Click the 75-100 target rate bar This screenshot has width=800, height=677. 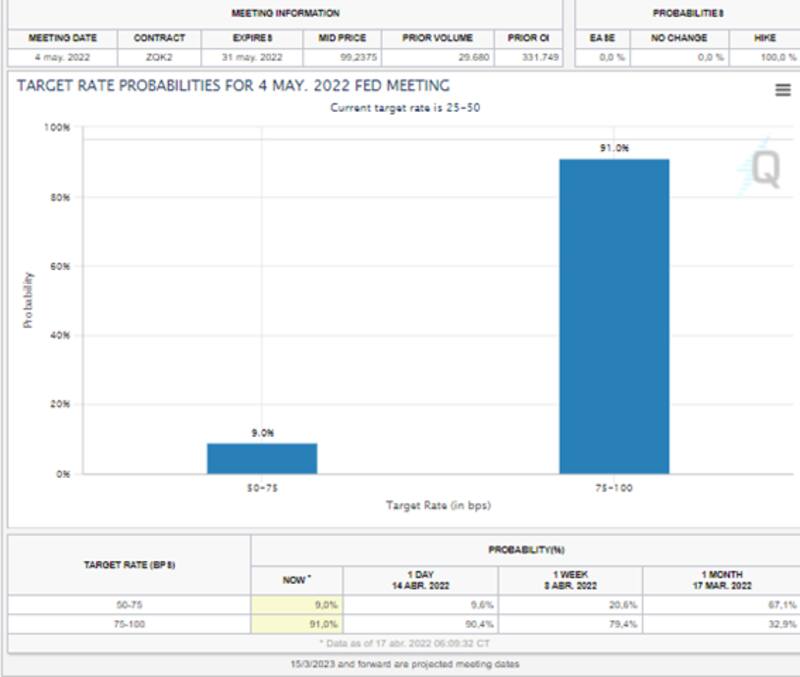[613, 315]
